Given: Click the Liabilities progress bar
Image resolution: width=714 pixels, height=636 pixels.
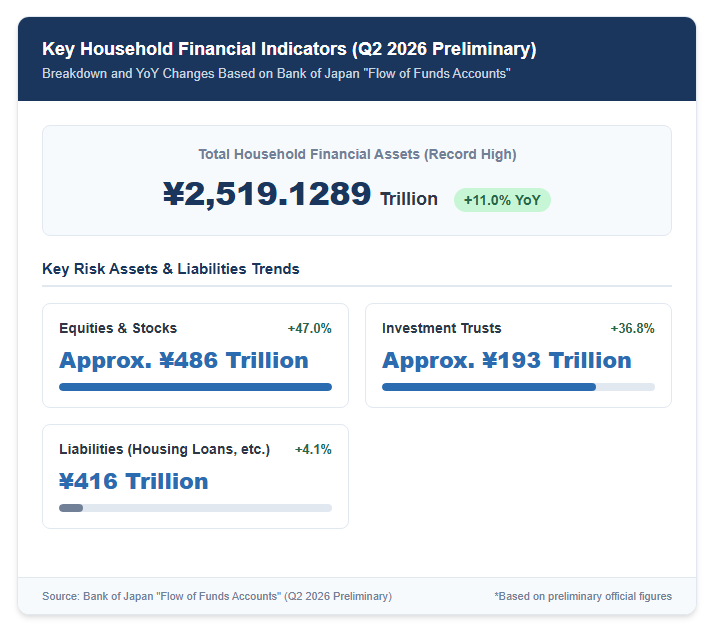Looking at the screenshot, I should pos(195,508).
